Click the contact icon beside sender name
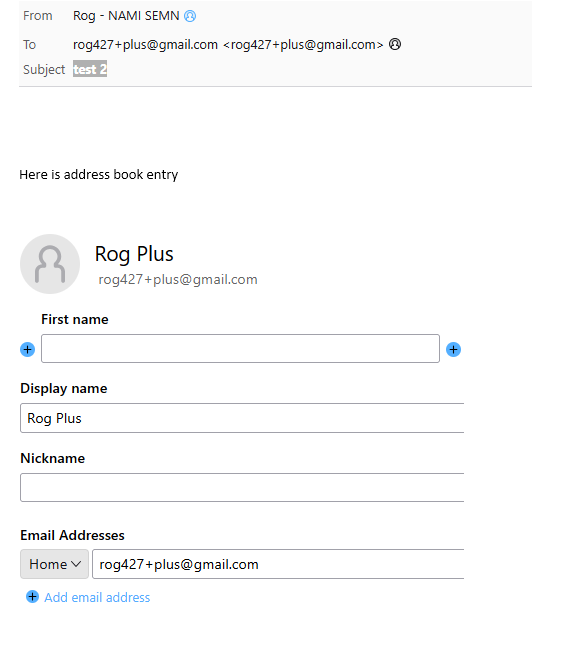The width and height of the screenshot is (569, 668). point(190,16)
